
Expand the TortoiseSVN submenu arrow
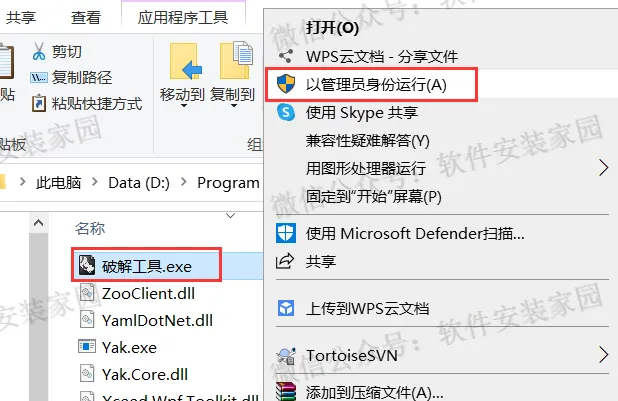click(603, 354)
